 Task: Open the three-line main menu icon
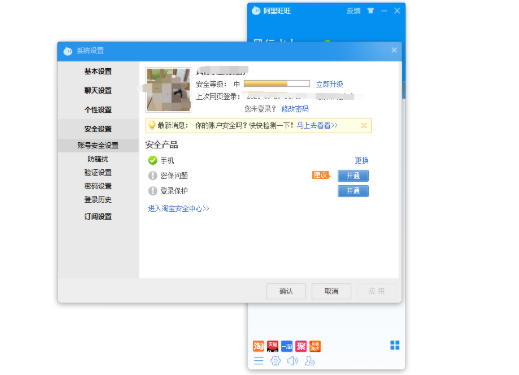[x=258, y=361]
